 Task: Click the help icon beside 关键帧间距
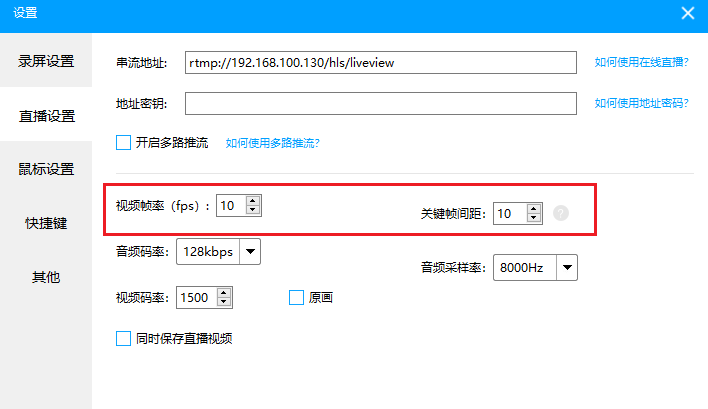pyautogui.click(x=561, y=213)
